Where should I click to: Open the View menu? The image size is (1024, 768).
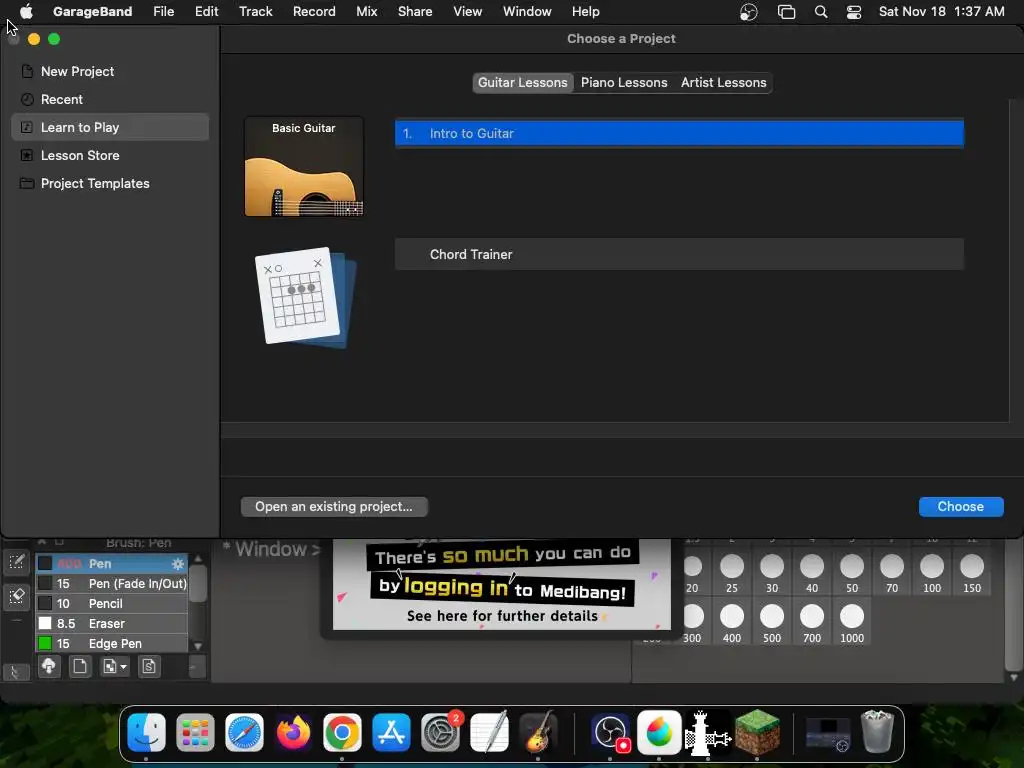pyautogui.click(x=468, y=12)
